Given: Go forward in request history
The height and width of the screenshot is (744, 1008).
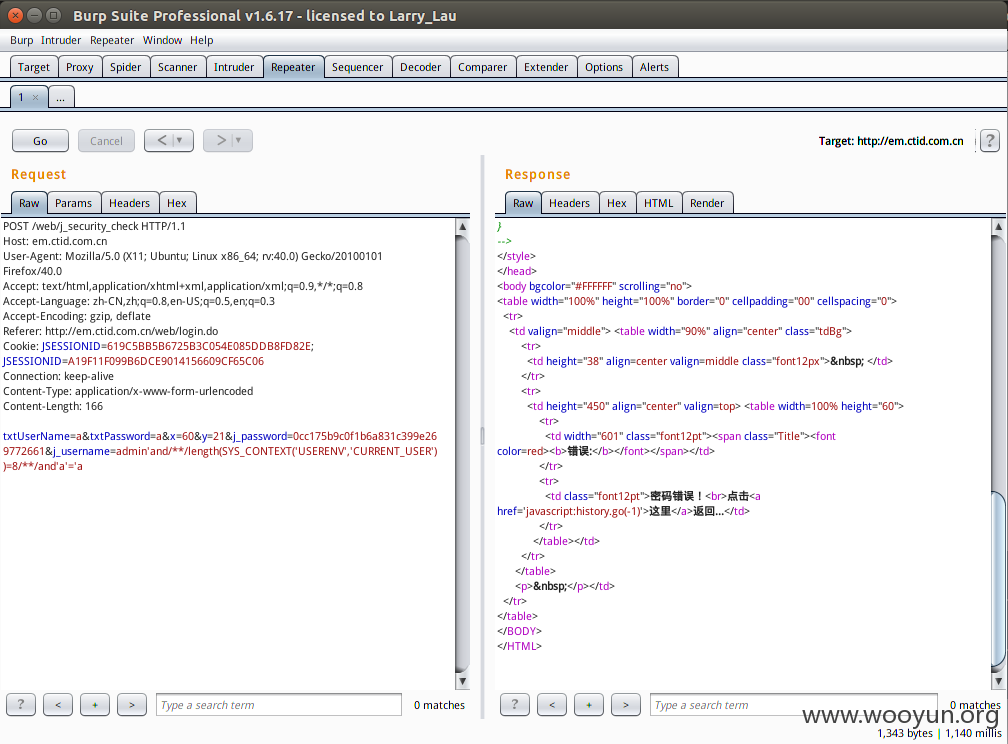Looking at the screenshot, I should click(x=220, y=140).
